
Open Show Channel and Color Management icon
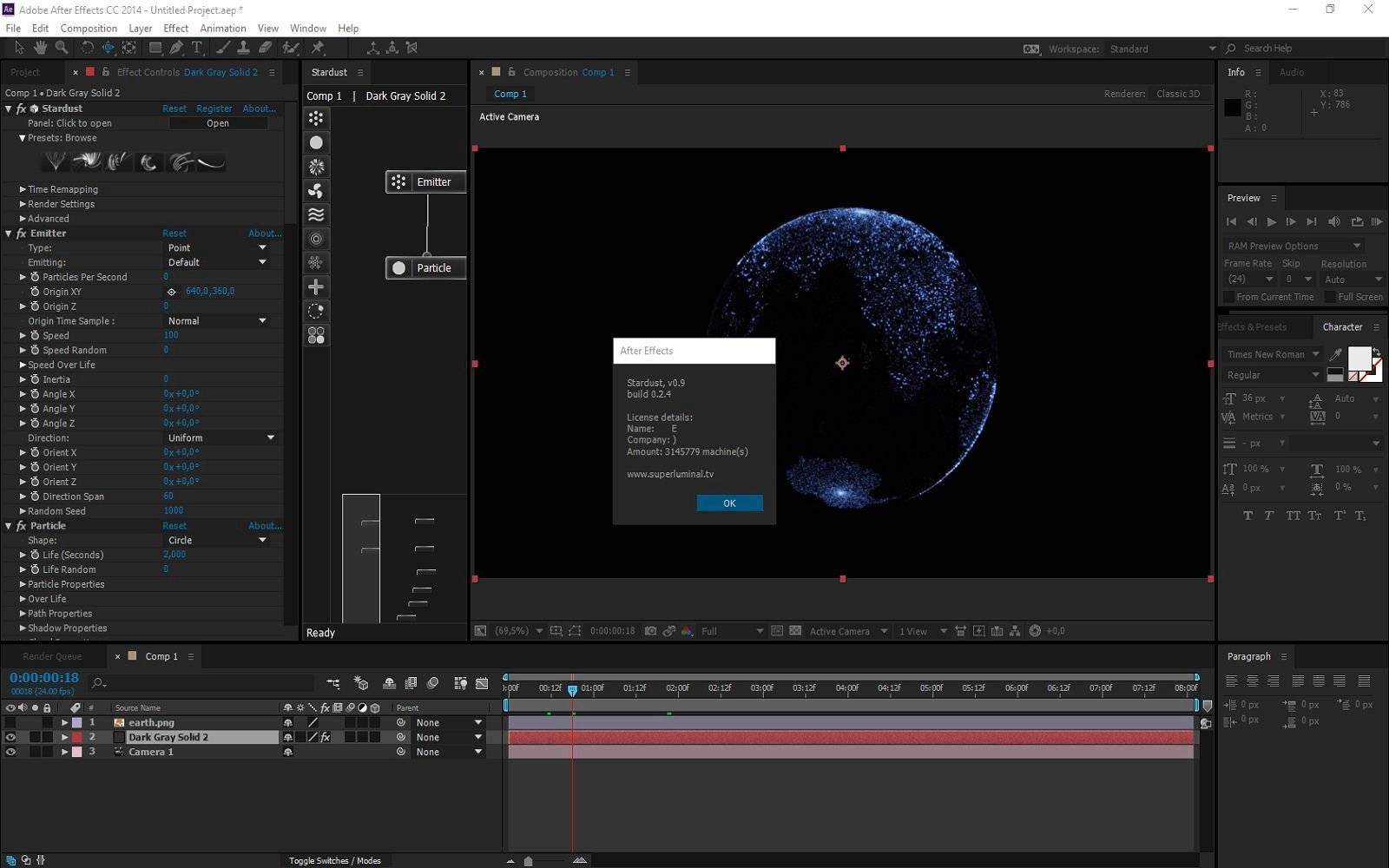[x=687, y=631]
